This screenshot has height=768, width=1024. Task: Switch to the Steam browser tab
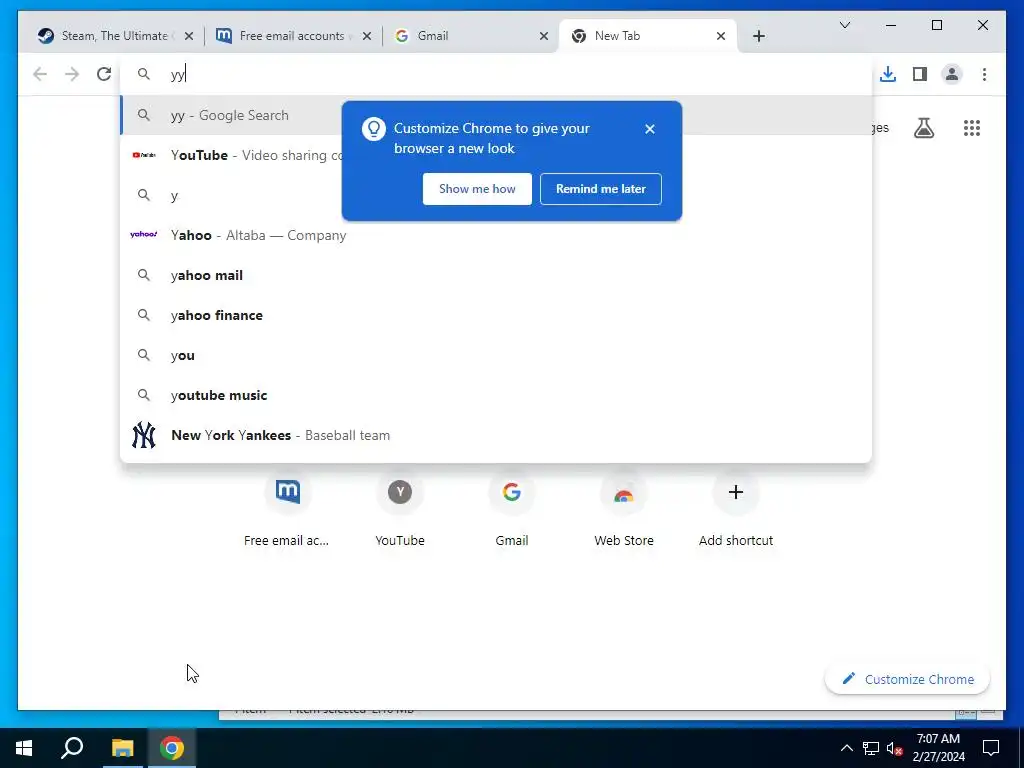114,36
